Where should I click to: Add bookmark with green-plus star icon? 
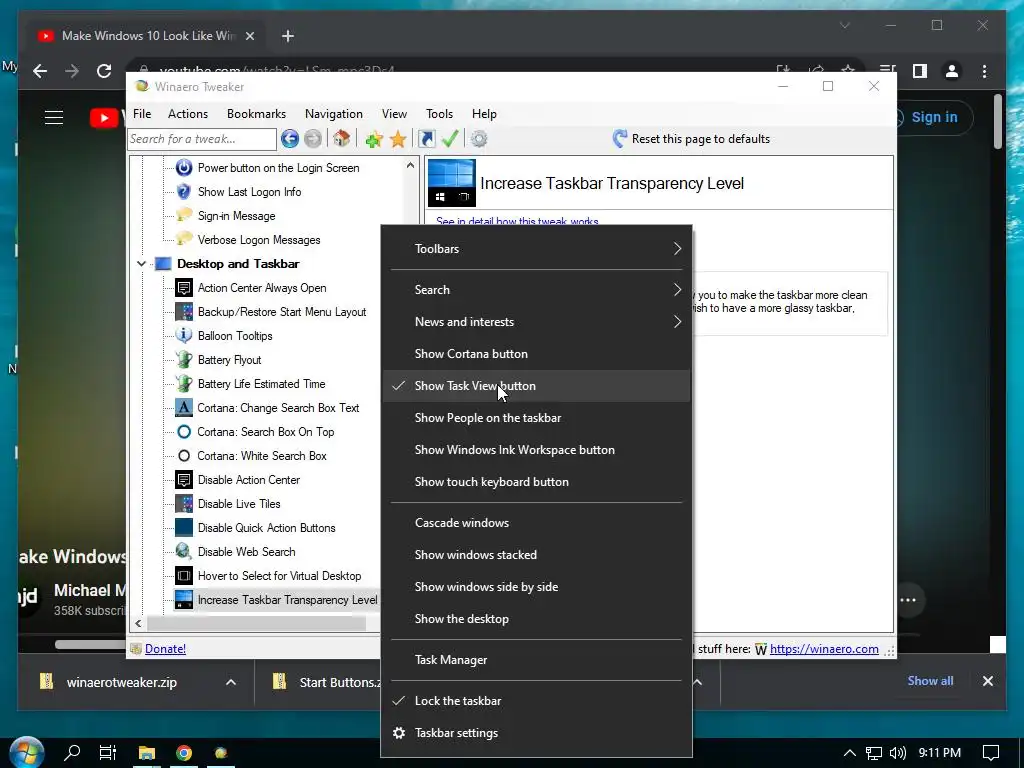pyautogui.click(x=374, y=138)
